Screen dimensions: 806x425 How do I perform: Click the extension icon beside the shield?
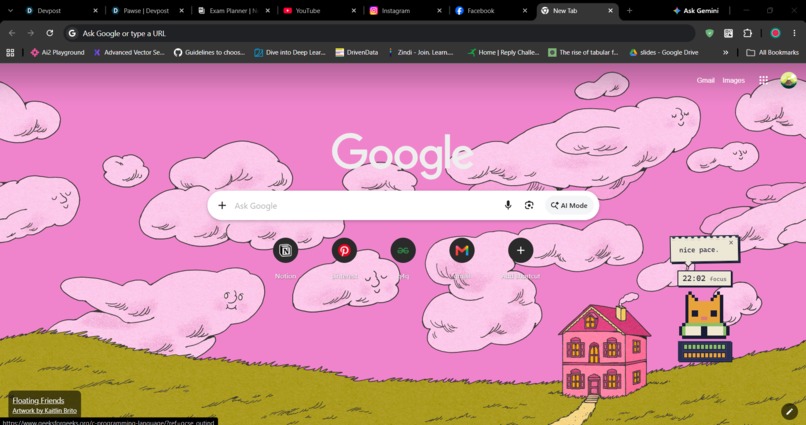tap(728, 33)
